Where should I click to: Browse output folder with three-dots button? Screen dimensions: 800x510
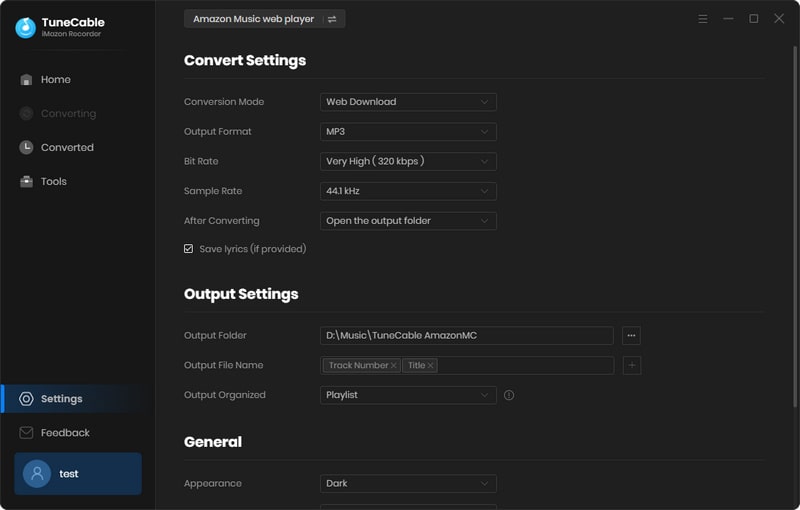(632, 336)
